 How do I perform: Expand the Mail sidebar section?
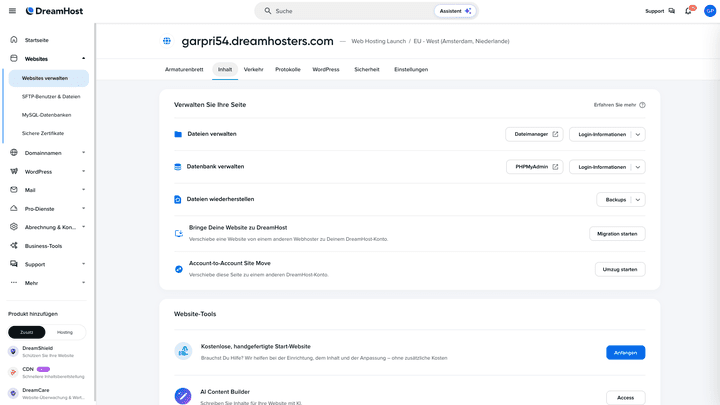(84, 190)
